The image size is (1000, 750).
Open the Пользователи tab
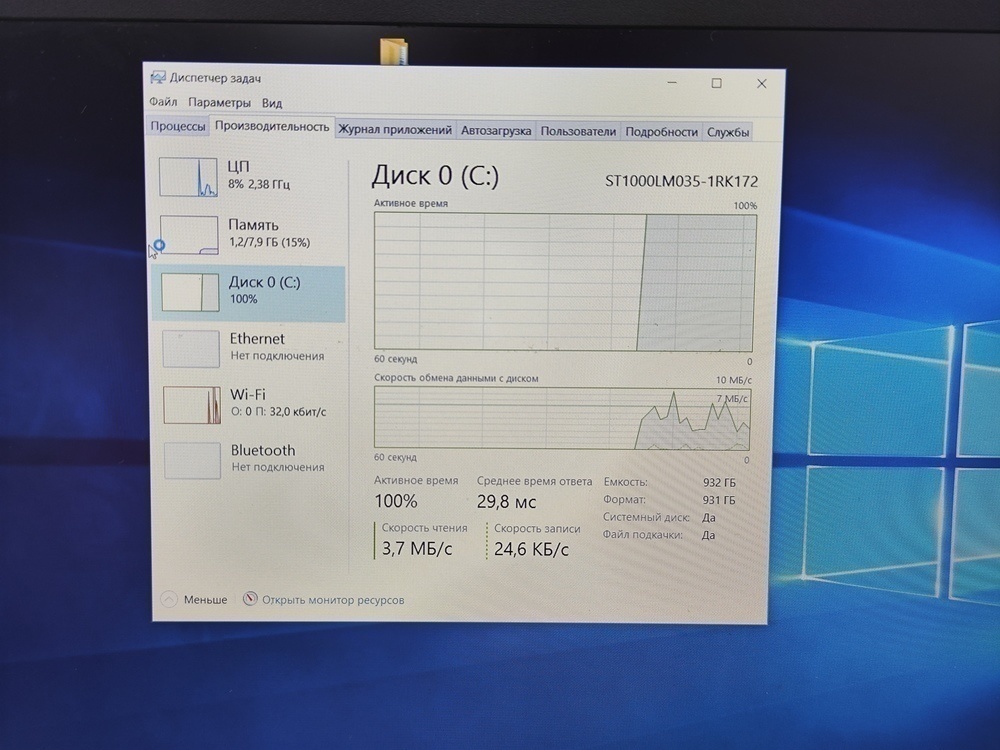click(578, 131)
